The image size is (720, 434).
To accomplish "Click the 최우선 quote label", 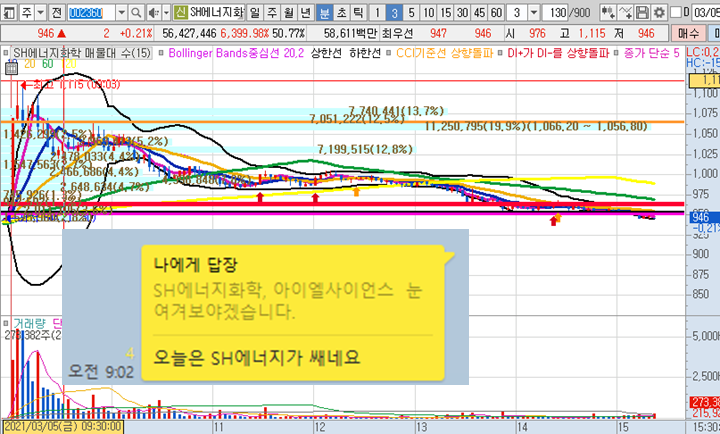I will [397, 33].
